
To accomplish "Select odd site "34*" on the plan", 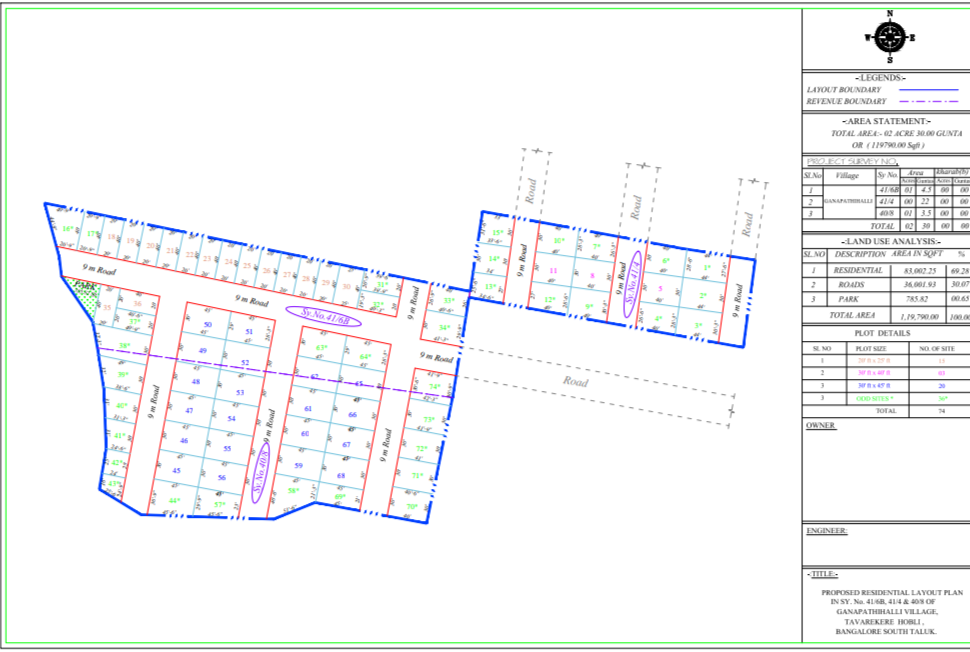I will click(444, 327).
